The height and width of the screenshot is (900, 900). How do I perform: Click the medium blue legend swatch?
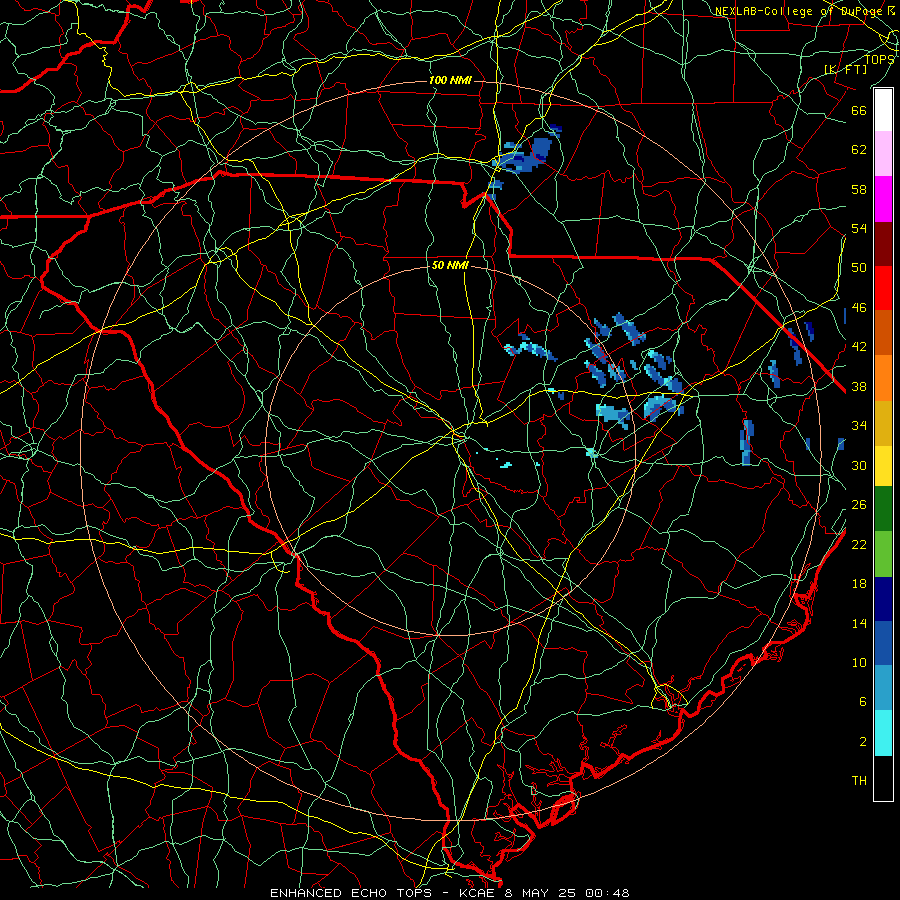coord(883,643)
